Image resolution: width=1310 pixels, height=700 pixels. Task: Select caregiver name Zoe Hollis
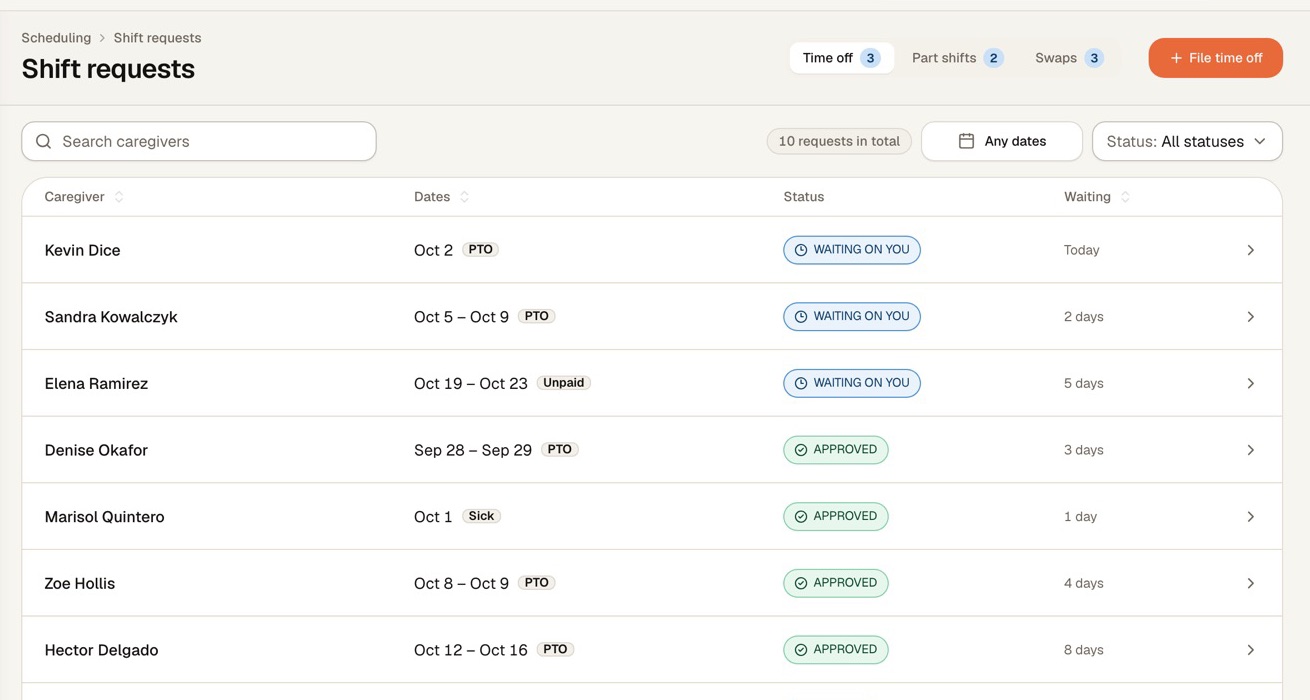[80, 583]
